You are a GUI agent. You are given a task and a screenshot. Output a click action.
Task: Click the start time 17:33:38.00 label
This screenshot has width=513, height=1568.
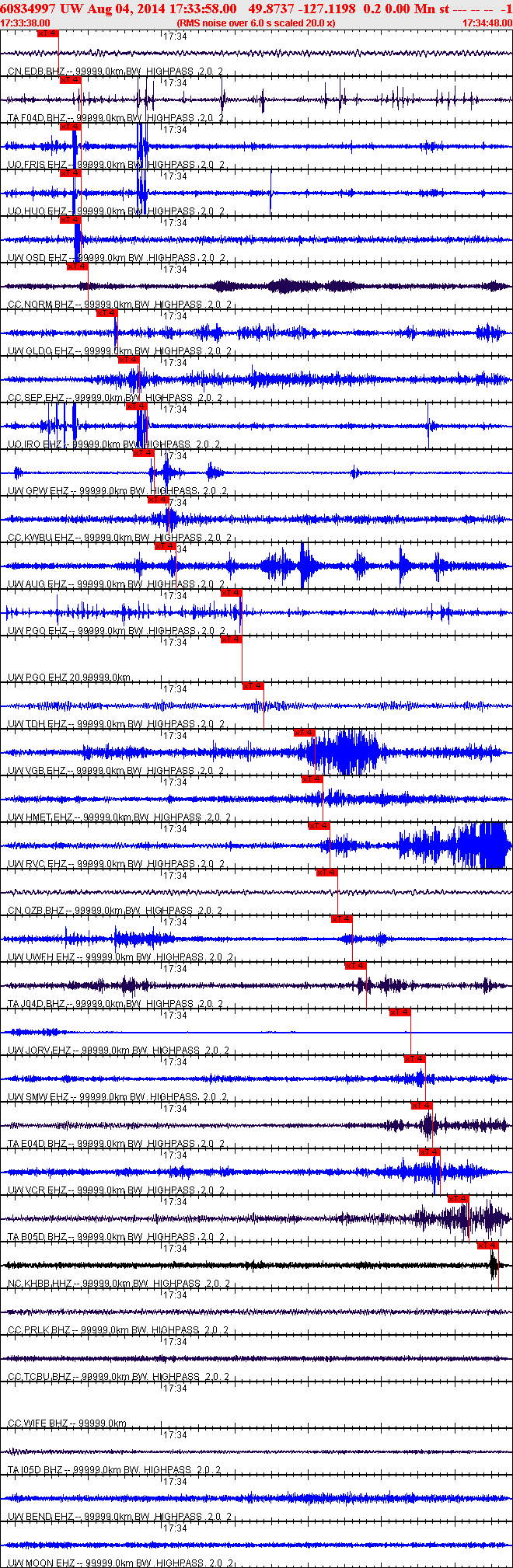pos(26,23)
